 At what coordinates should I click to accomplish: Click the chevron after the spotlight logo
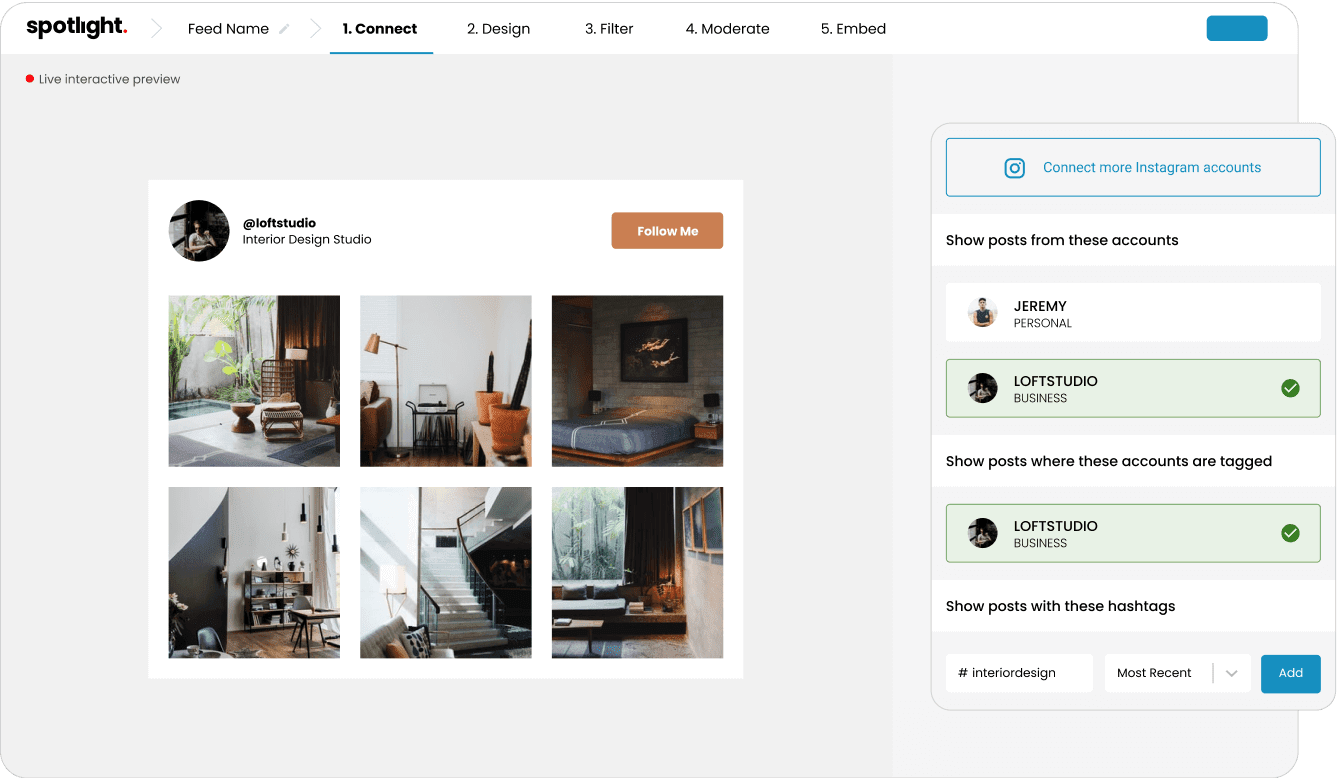155,28
